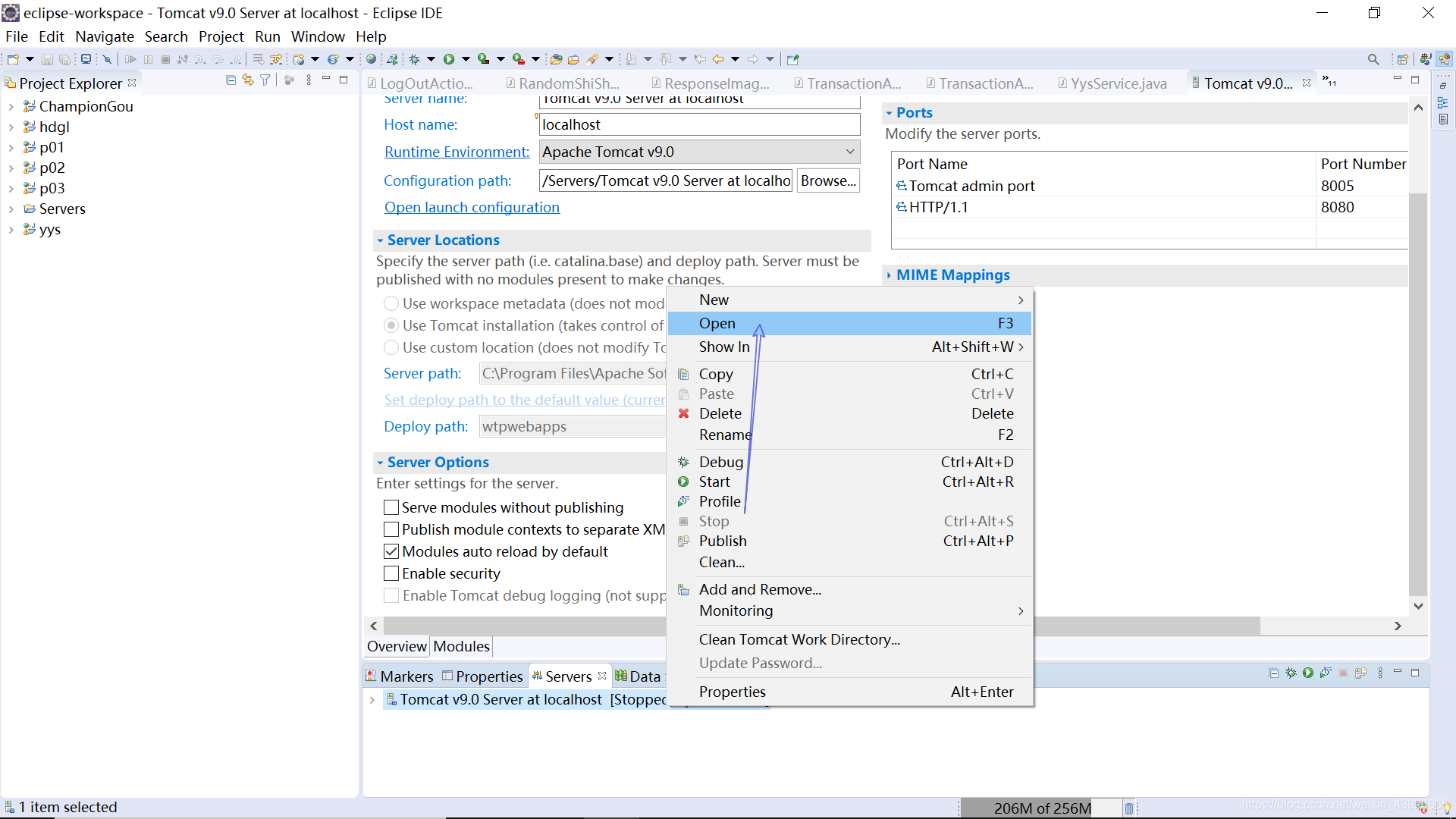This screenshot has width=1456, height=819.
Task: Collapse all in Project Explorer
Action: coord(231,80)
